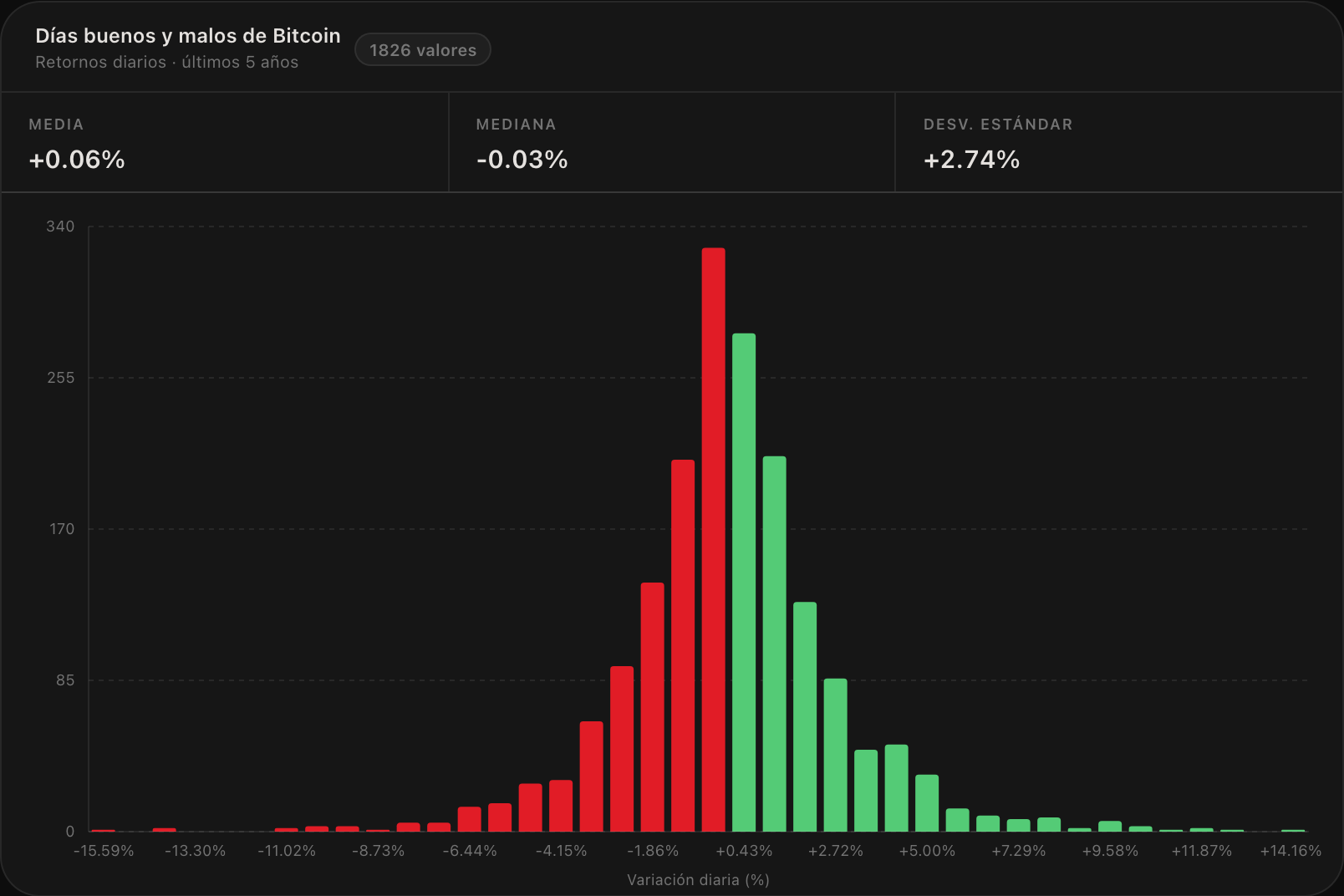Click the green bar above the +2.72% label
This screenshot has width=1344, height=896.
click(x=836, y=755)
